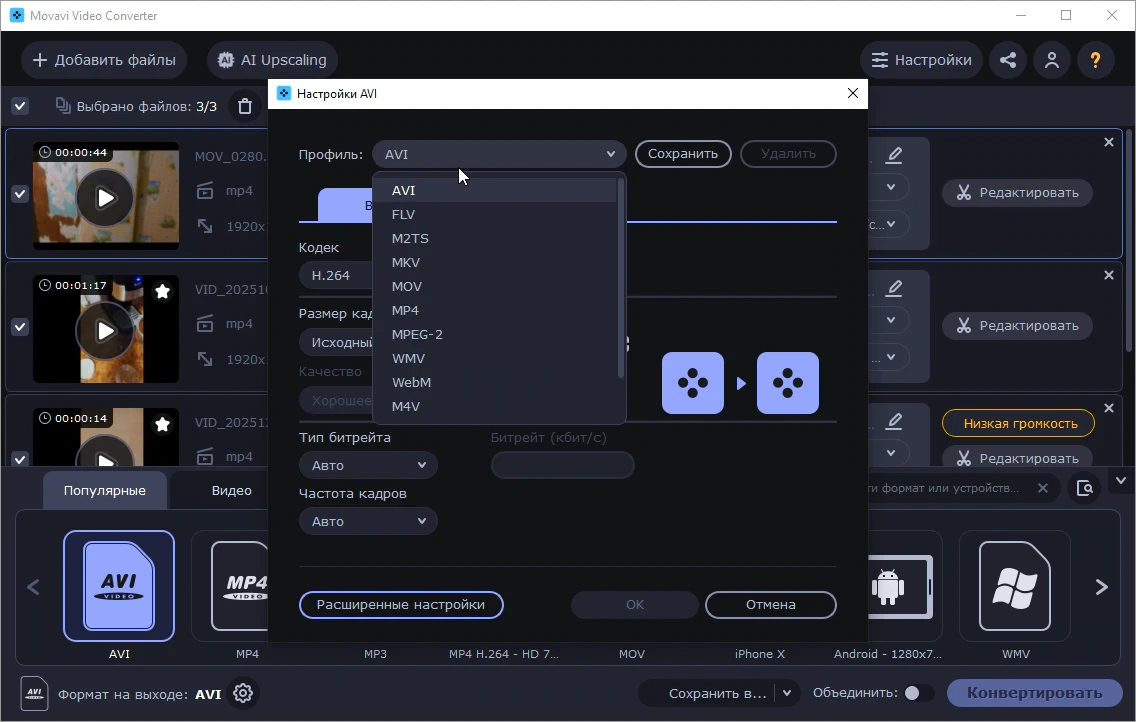Choose MKV from profile list
1136x722 pixels.
[x=496, y=262]
